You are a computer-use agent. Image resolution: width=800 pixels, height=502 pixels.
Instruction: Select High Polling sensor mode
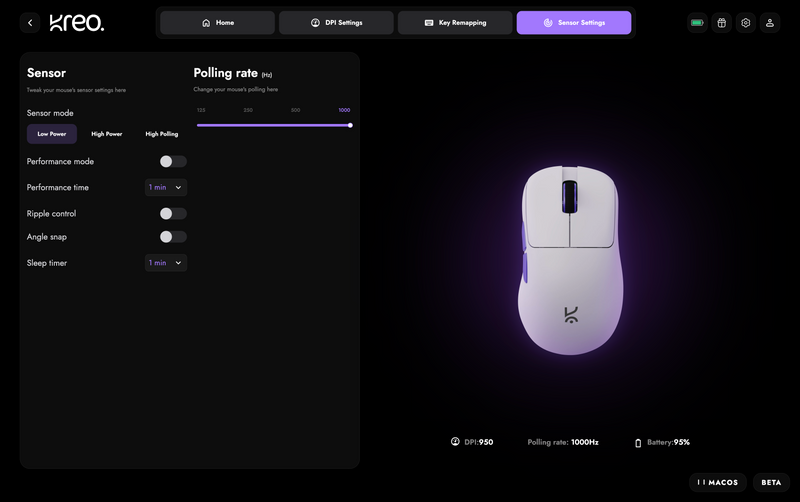[x=162, y=134]
